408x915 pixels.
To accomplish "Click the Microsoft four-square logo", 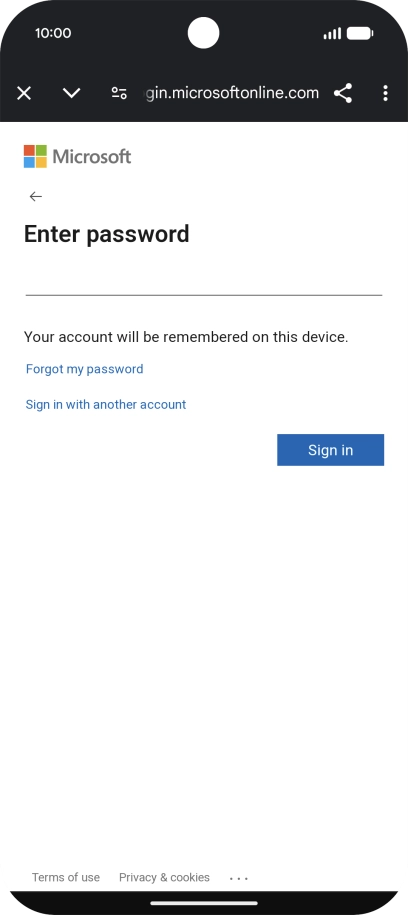I will pyautogui.click(x=35, y=156).
